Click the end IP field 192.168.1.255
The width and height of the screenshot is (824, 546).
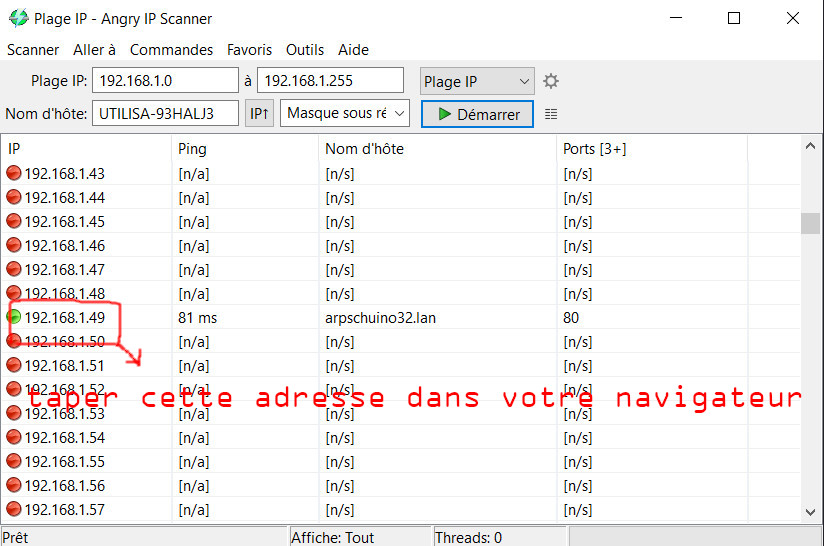[329, 81]
